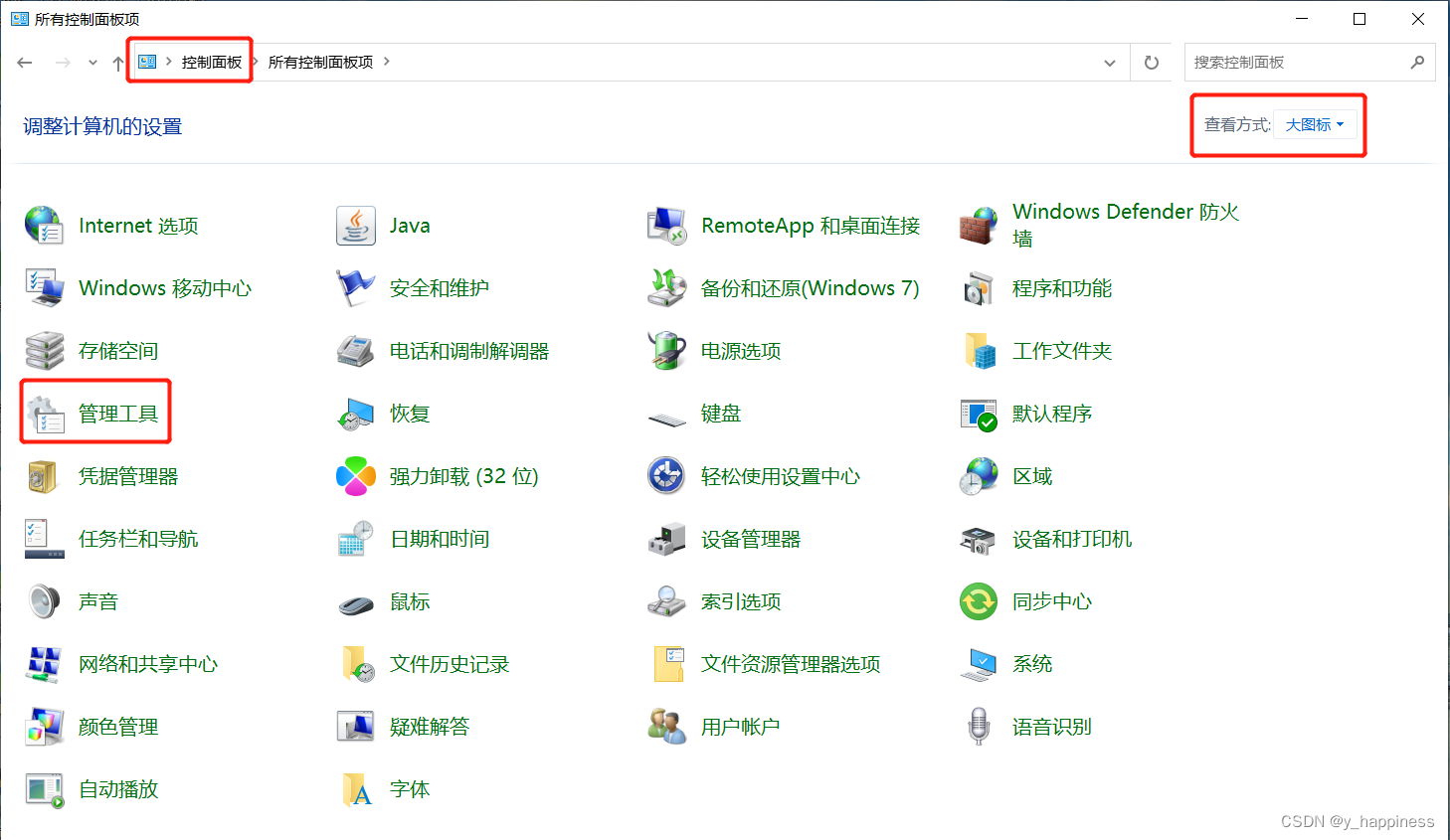Open the 默认程序 icon
1450x840 pixels.
(978, 414)
